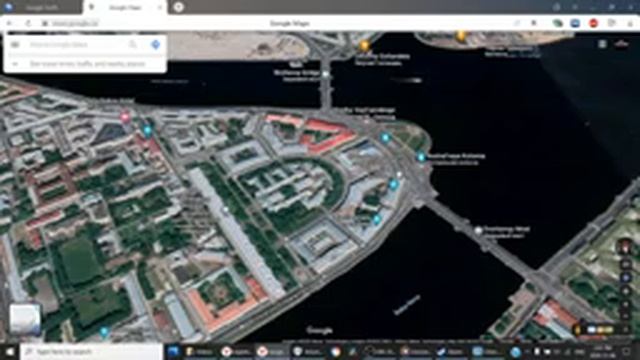Image resolution: width=640 pixels, height=360 pixels.
Task: Open the Chrome icon in the taskbar
Action: click(335, 351)
